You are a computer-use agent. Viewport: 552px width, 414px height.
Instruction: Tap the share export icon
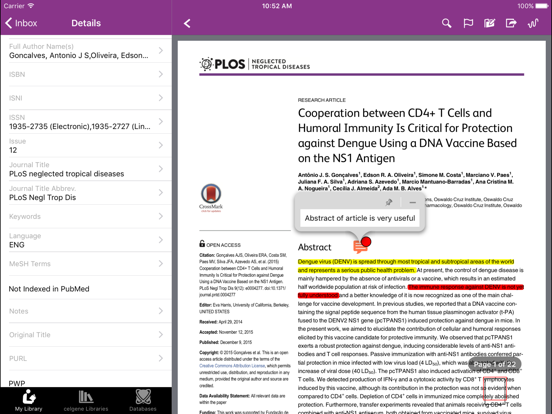pos(511,23)
